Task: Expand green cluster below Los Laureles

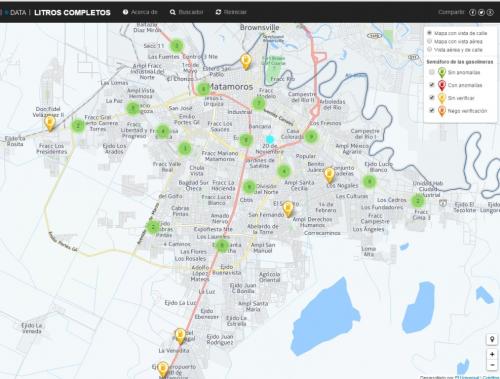Action: point(222,246)
